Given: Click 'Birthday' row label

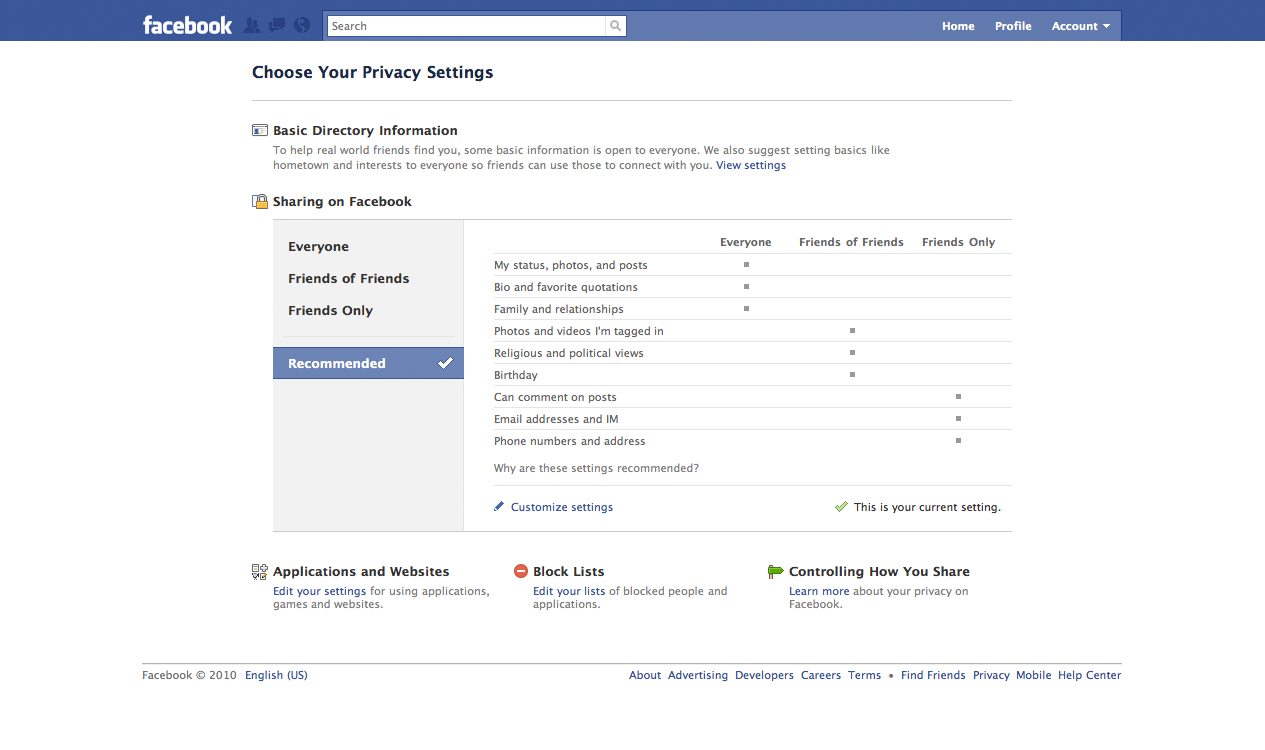Looking at the screenshot, I should point(516,375).
